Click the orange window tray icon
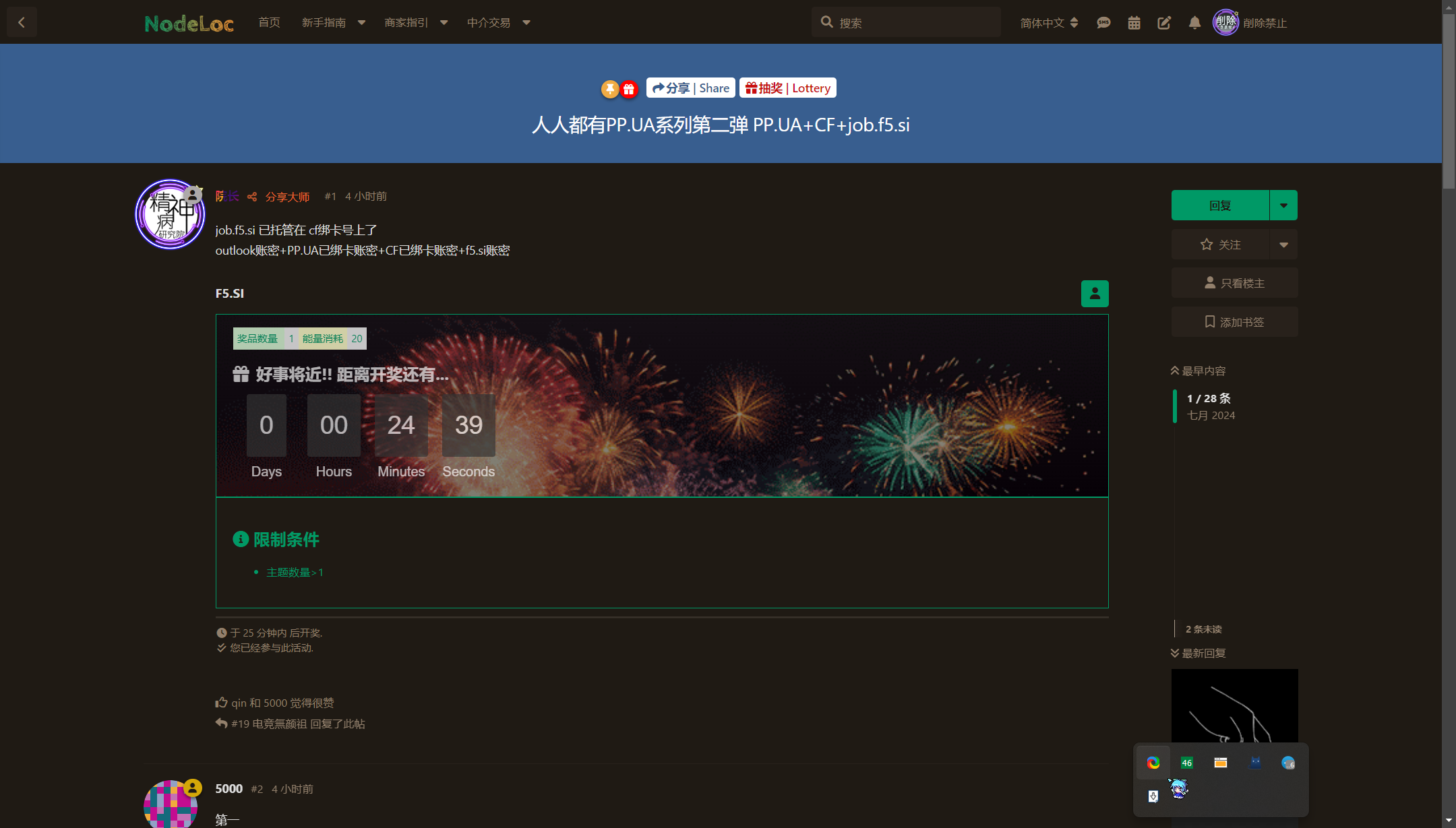Viewport: 1456px width, 828px height. (x=1221, y=763)
